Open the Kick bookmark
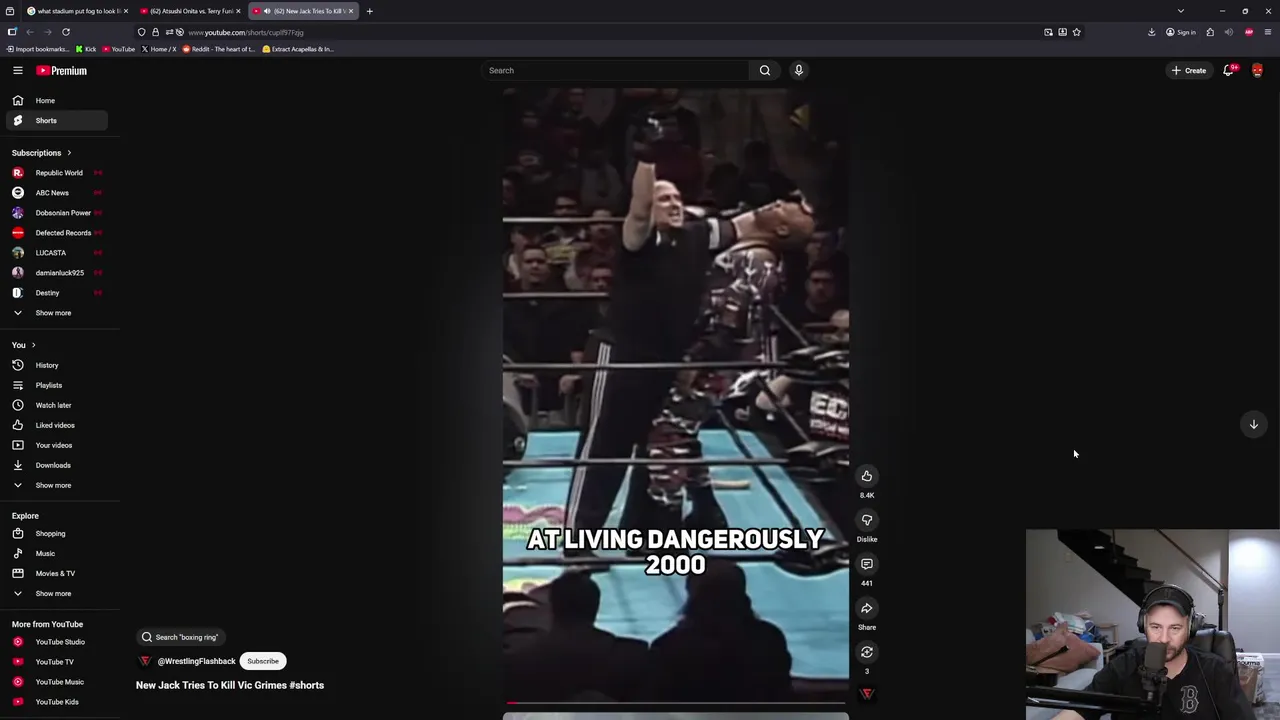The height and width of the screenshot is (720, 1280). click(x=86, y=49)
